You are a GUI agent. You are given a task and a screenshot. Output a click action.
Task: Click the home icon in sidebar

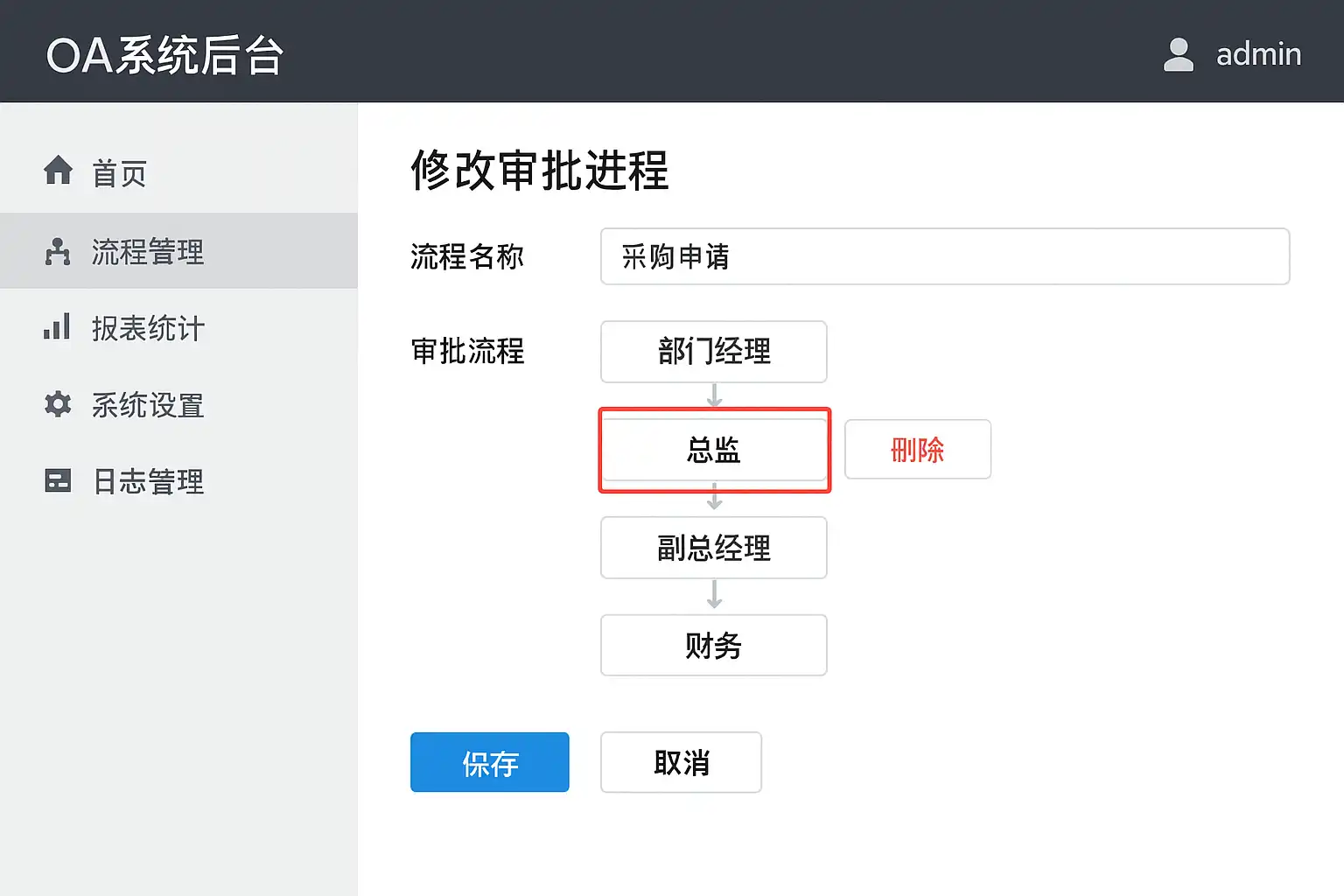(x=59, y=171)
